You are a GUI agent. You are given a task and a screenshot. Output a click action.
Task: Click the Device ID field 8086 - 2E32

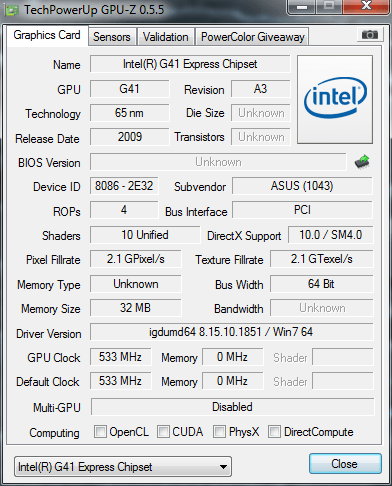tap(124, 186)
